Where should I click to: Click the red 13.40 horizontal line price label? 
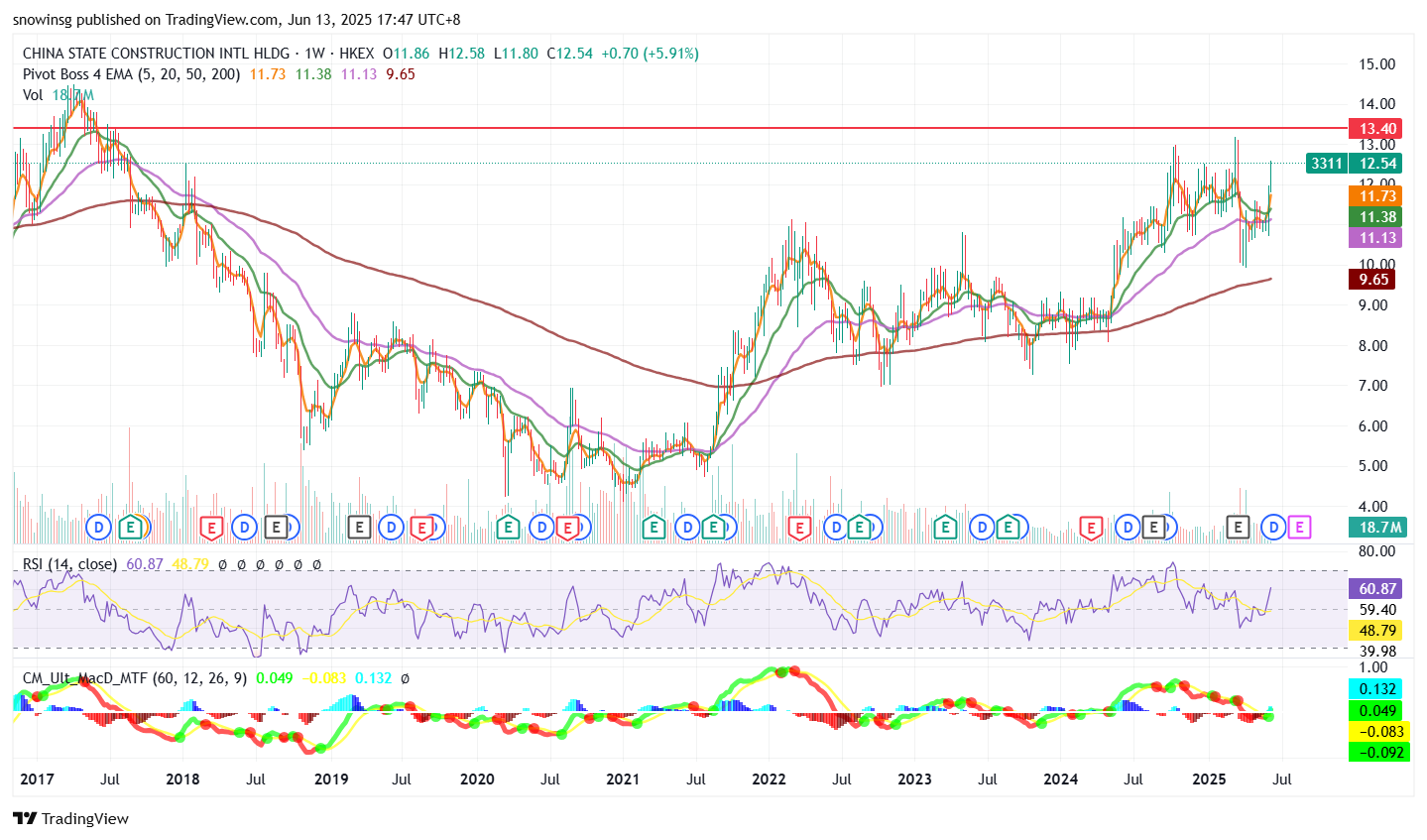[1377, 128]
